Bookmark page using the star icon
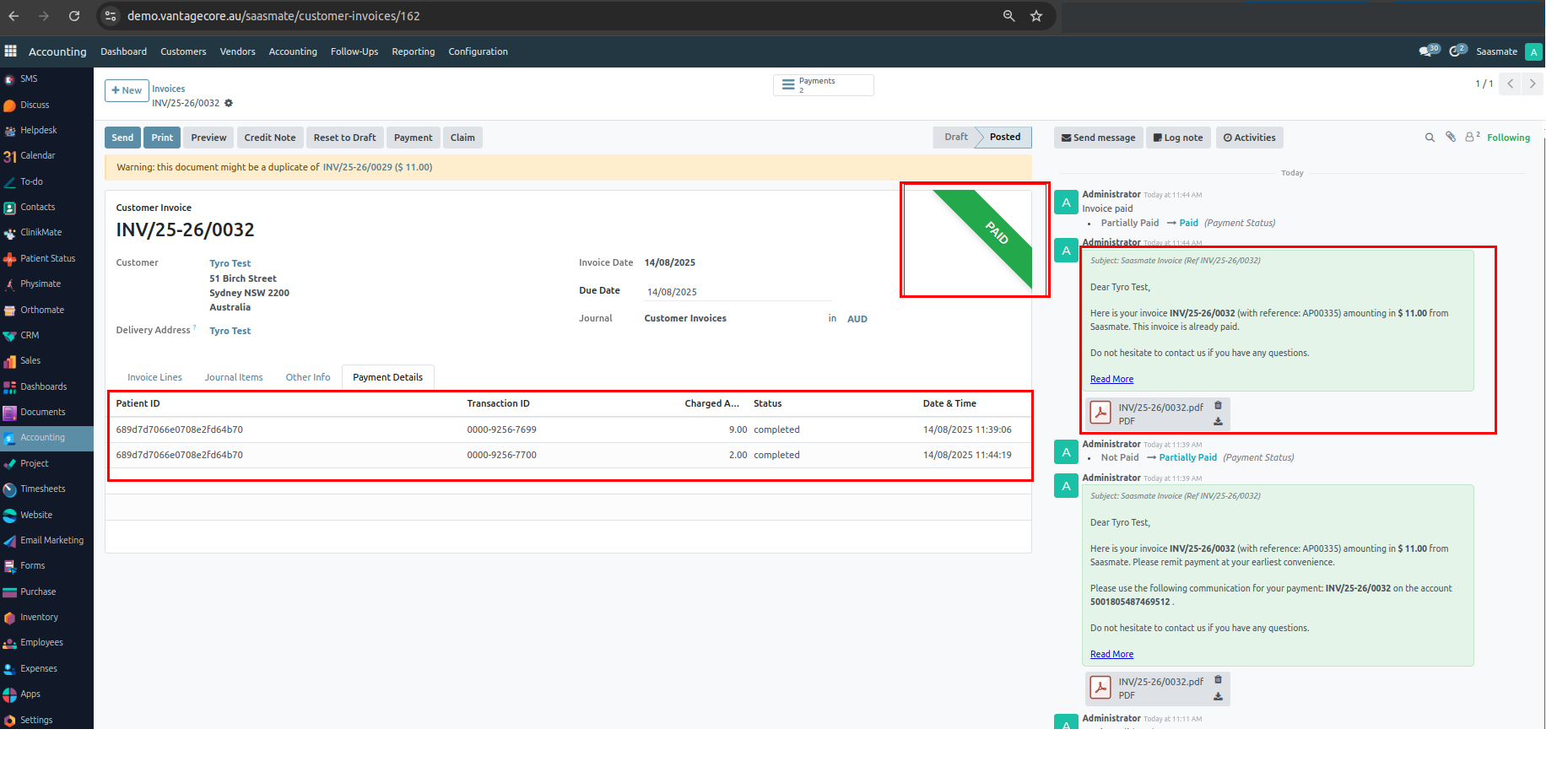Screen dimensions: 1568x767 point(1036,16)
